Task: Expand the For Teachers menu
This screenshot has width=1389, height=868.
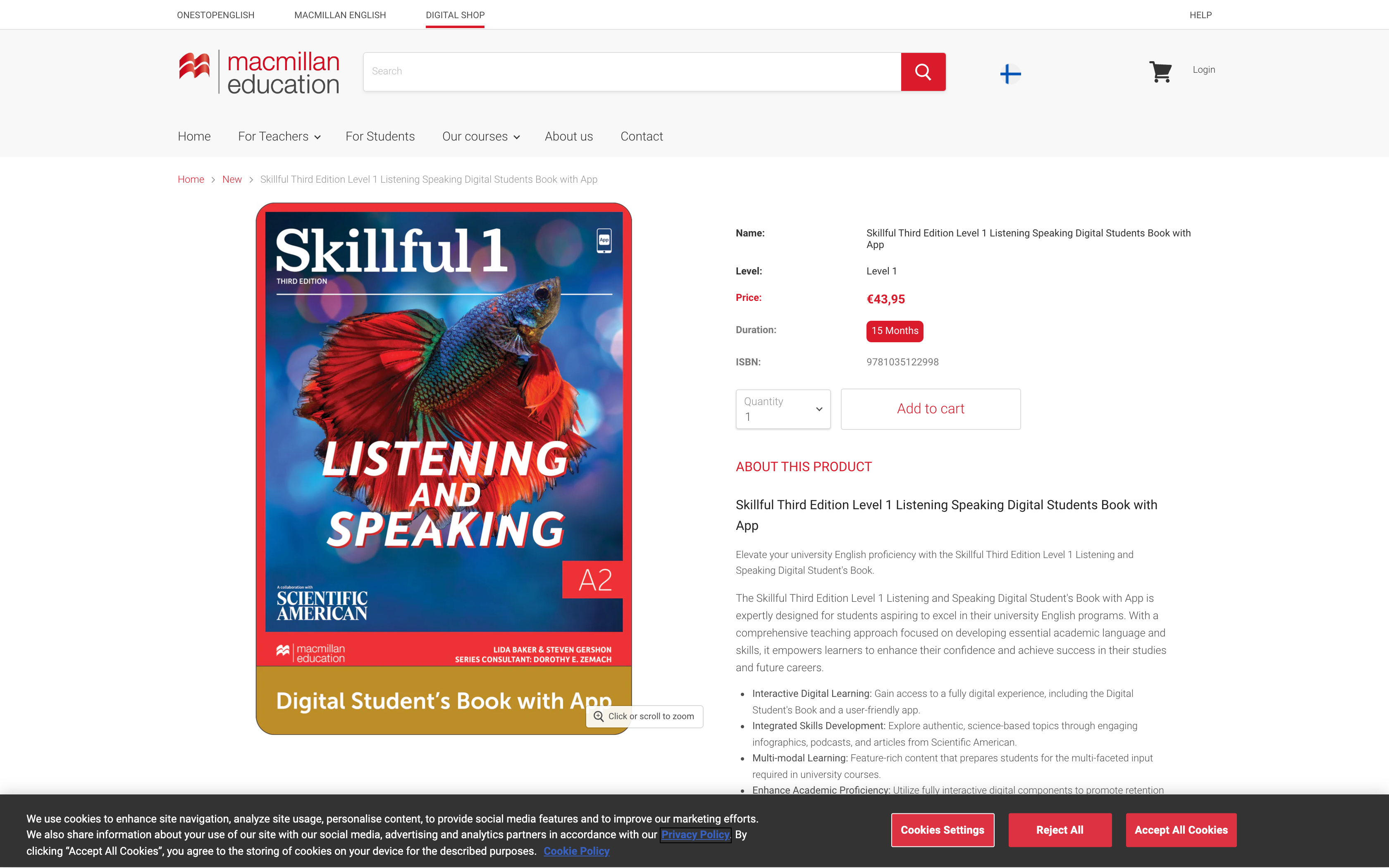Action: pos(279,137)
